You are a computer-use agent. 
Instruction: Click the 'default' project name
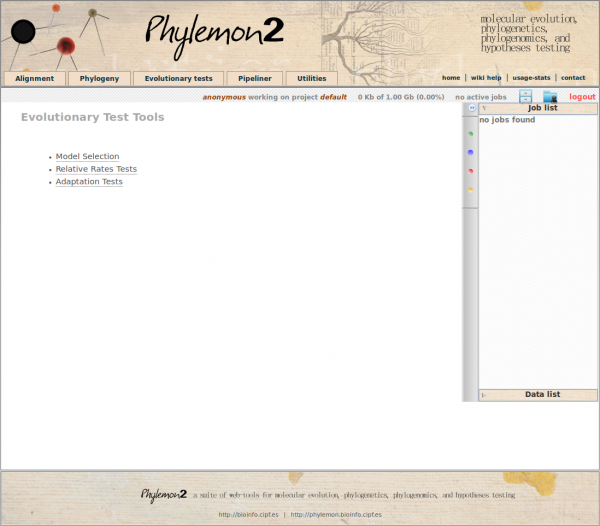coord(333,97)
